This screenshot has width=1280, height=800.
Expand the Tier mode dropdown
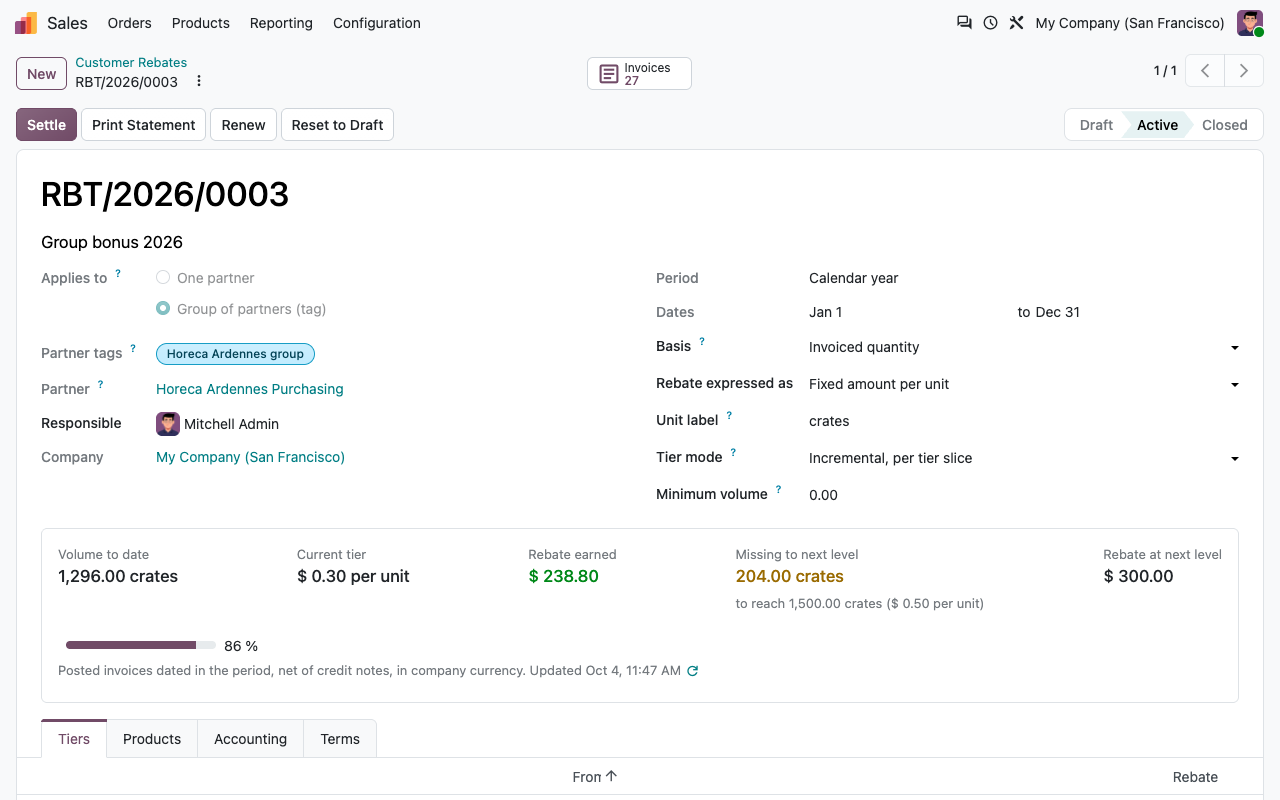(x=1024, y=458)
